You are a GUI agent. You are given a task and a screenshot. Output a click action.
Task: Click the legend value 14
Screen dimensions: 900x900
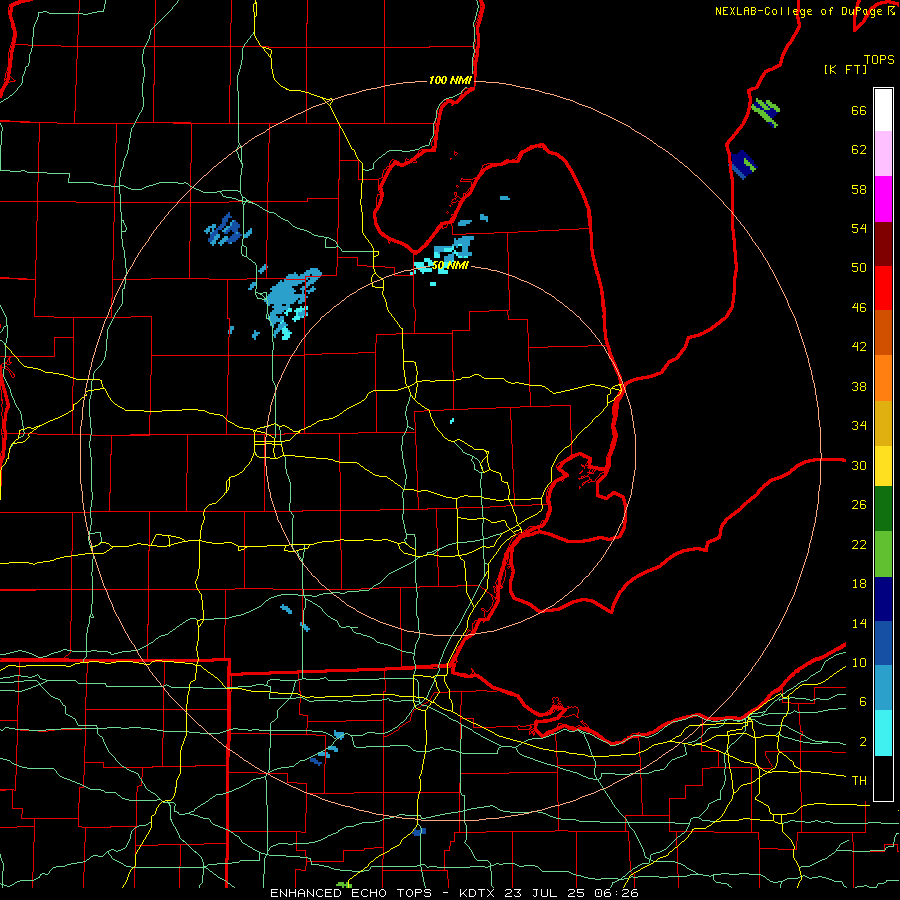859,623
